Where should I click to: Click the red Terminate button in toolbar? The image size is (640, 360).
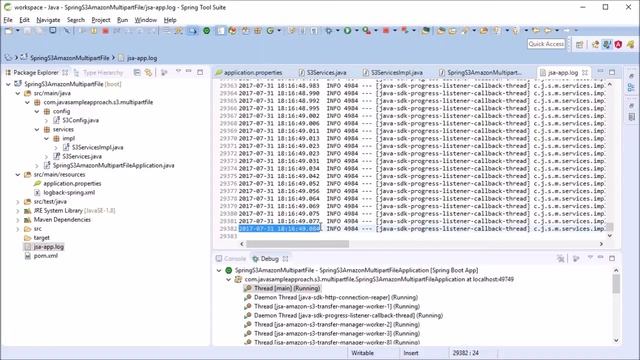(105, 31)
